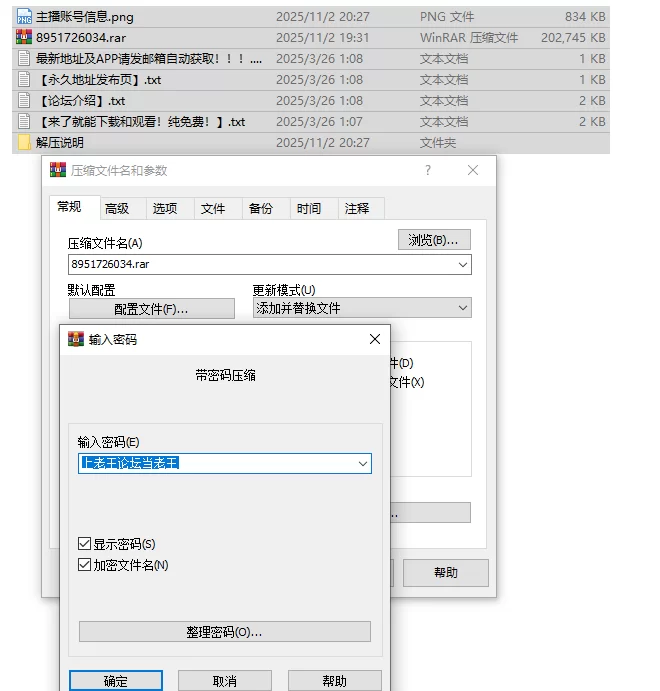Select file name 【论坛介绍】.txt
Screen dimensions: 660x691
[82, 101]
